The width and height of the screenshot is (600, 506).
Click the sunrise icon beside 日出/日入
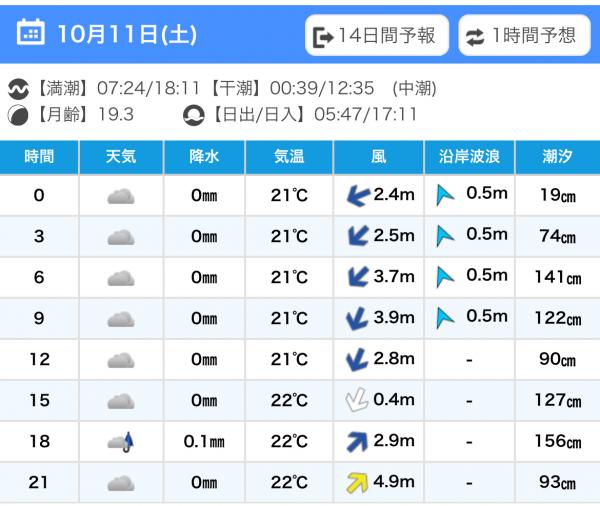tap(193, 115)
